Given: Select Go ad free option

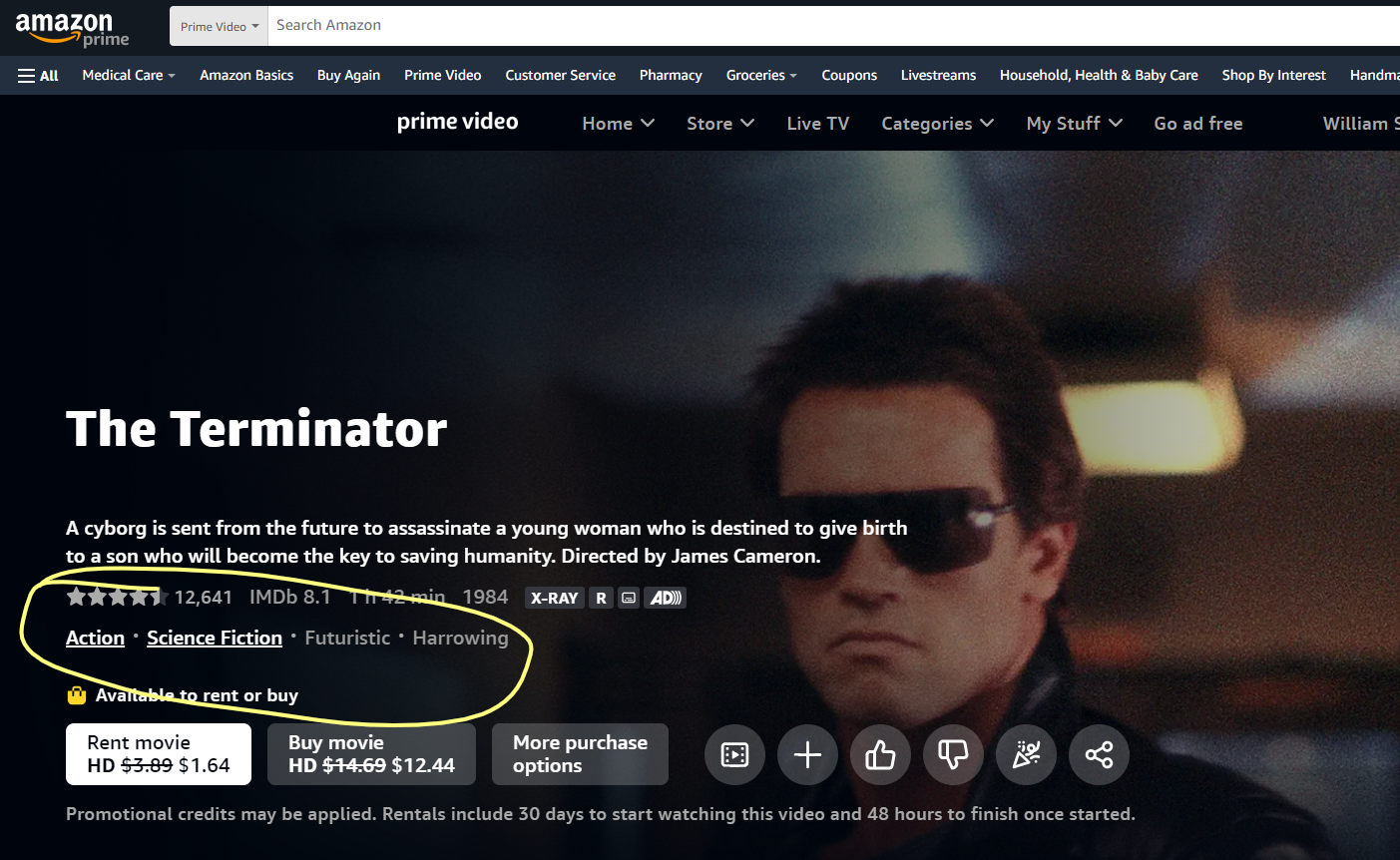Looking at the screenshot, I should 1198,124.
